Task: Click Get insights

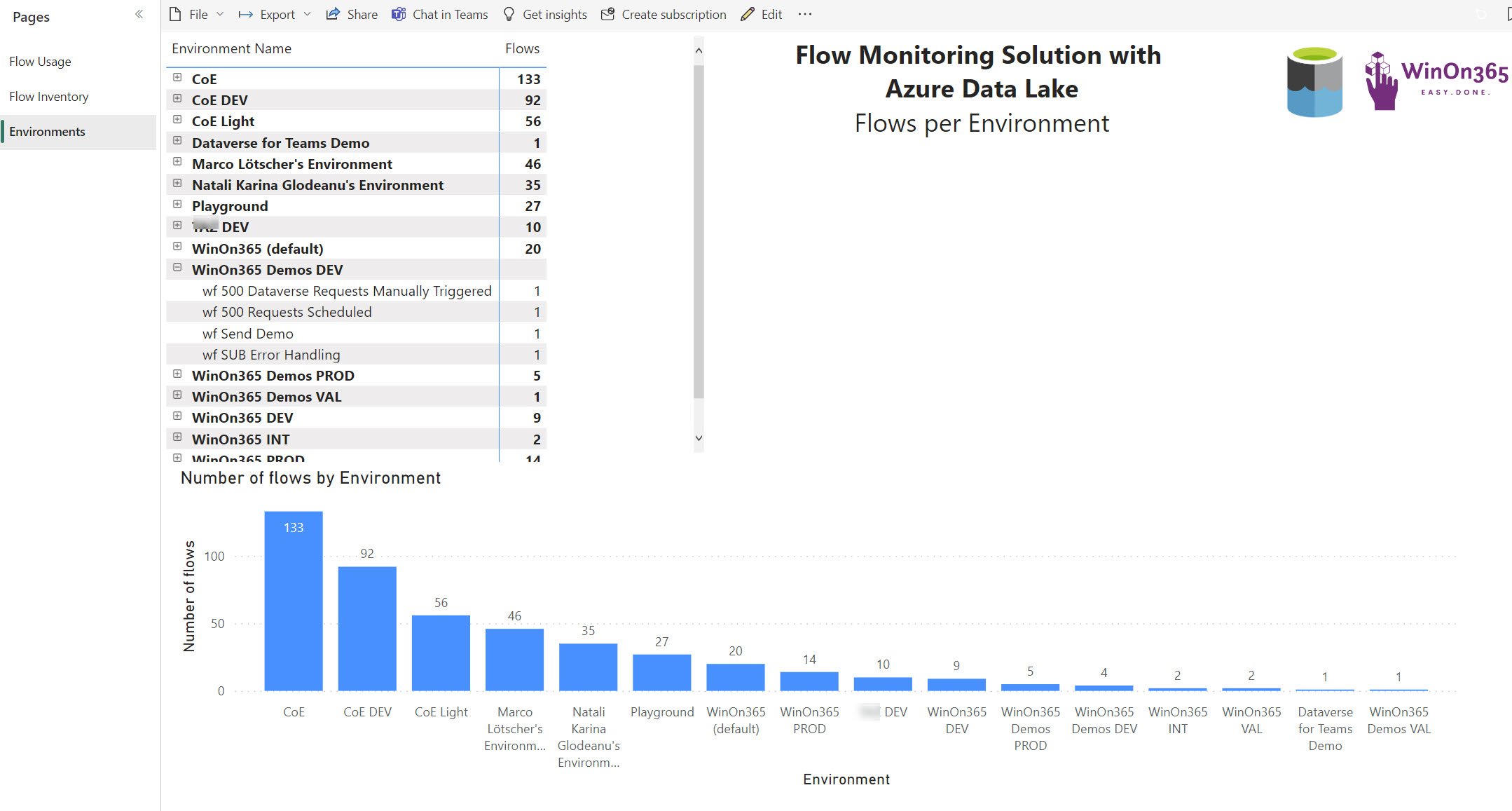Action: click(545, 14)
